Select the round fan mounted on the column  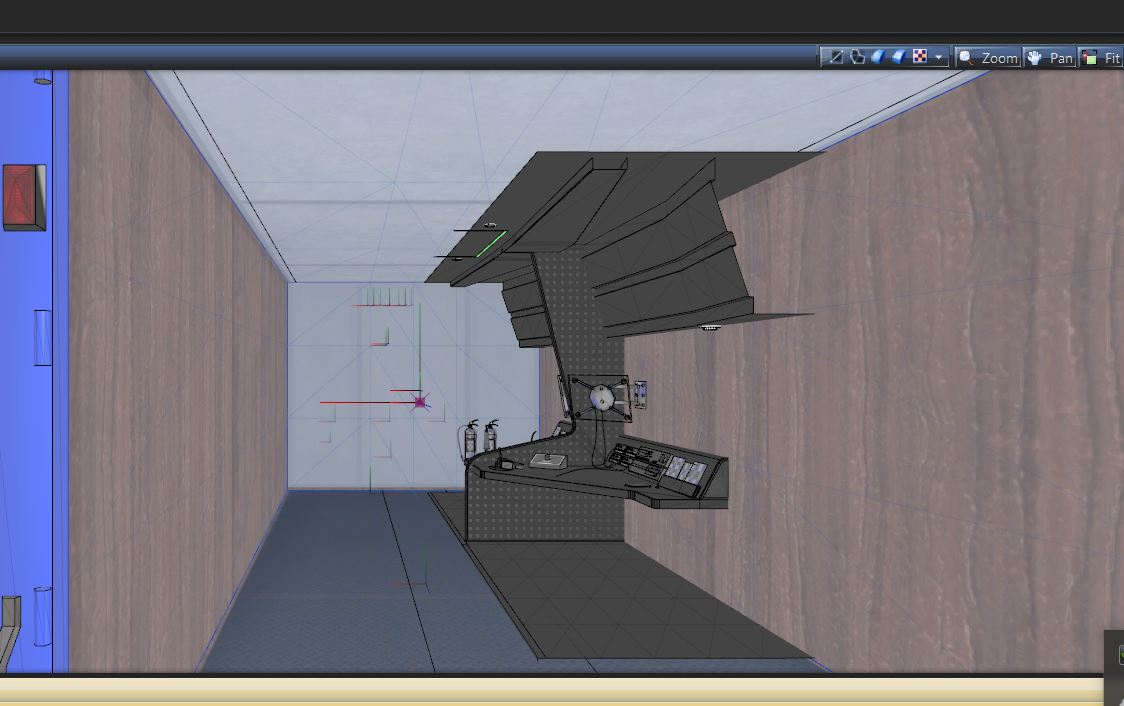(x=601, y=399)
